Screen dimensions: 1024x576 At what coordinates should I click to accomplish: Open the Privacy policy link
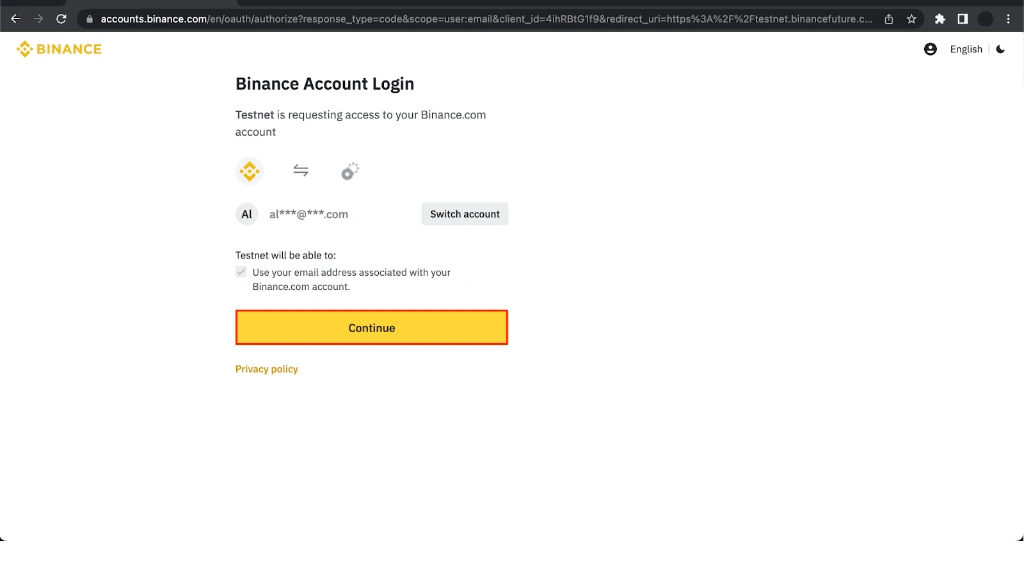pos(266,369)
